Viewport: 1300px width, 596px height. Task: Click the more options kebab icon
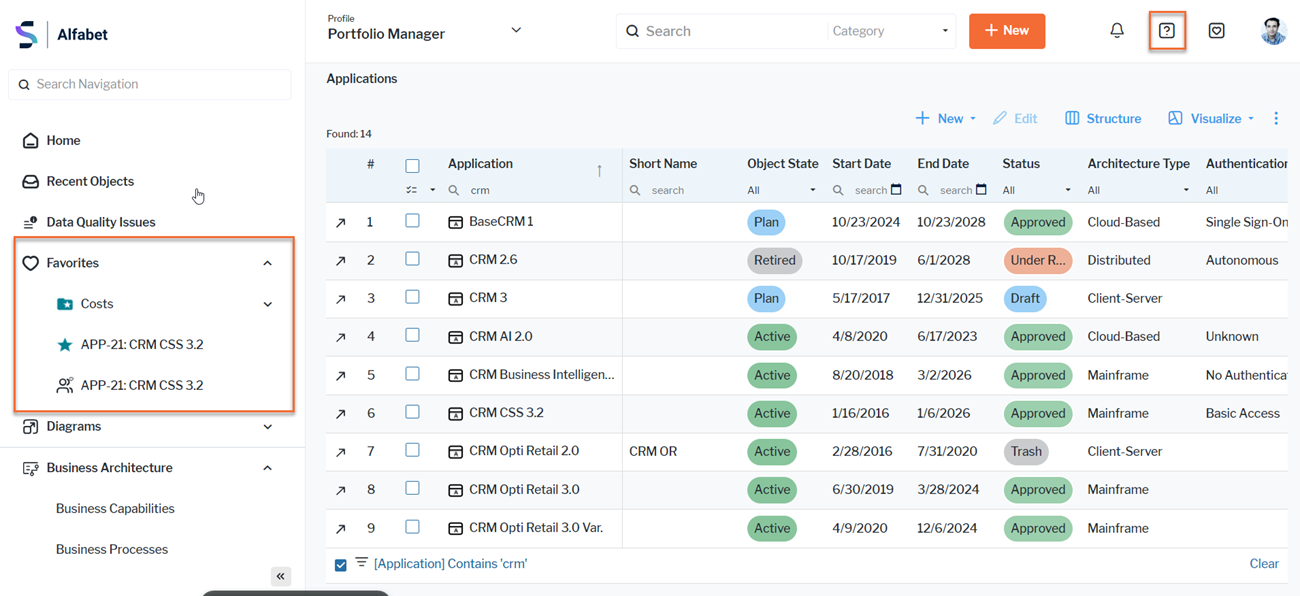1276,118
